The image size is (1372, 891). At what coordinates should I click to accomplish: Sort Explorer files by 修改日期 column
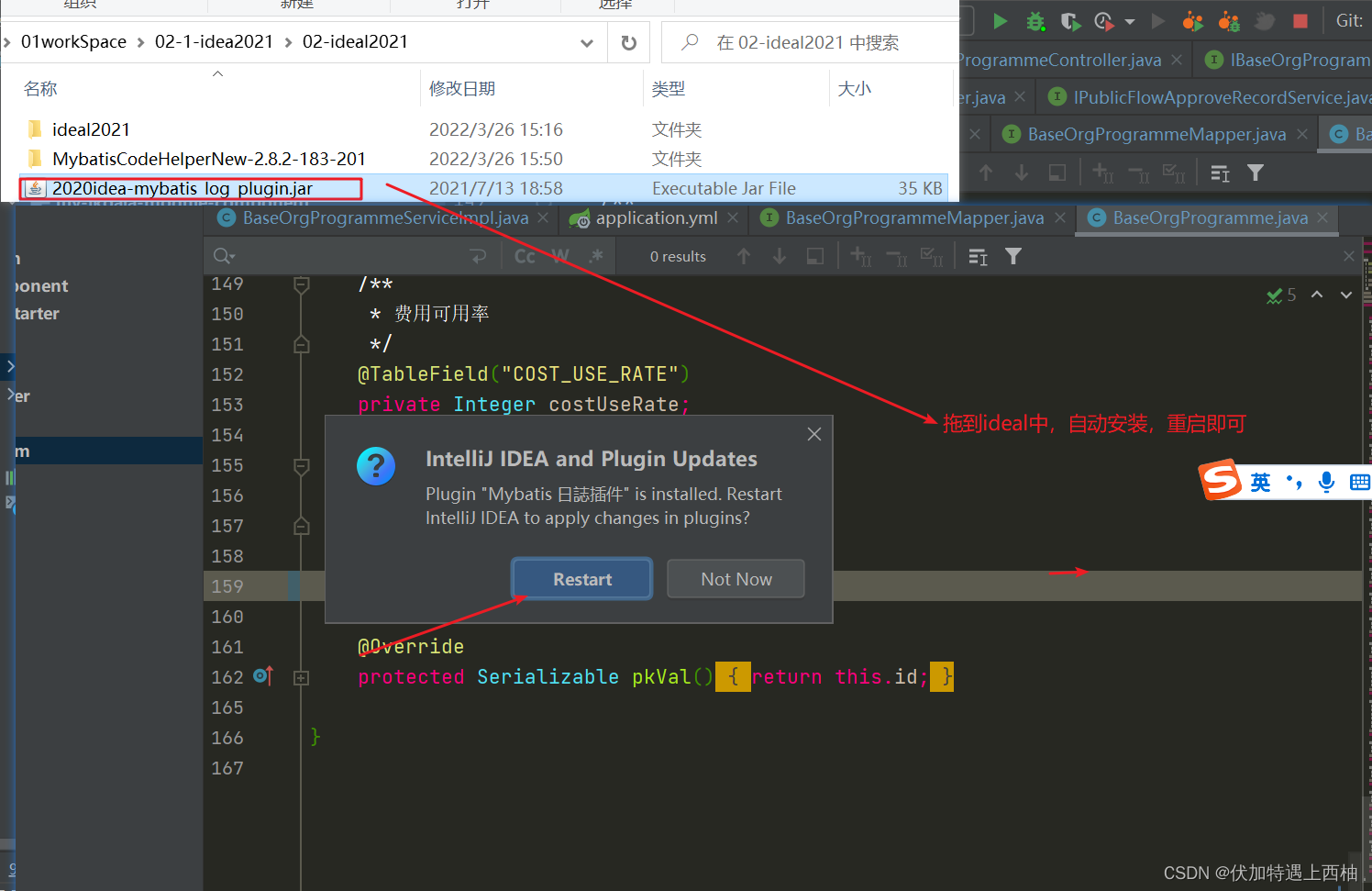tap(462, 88)
